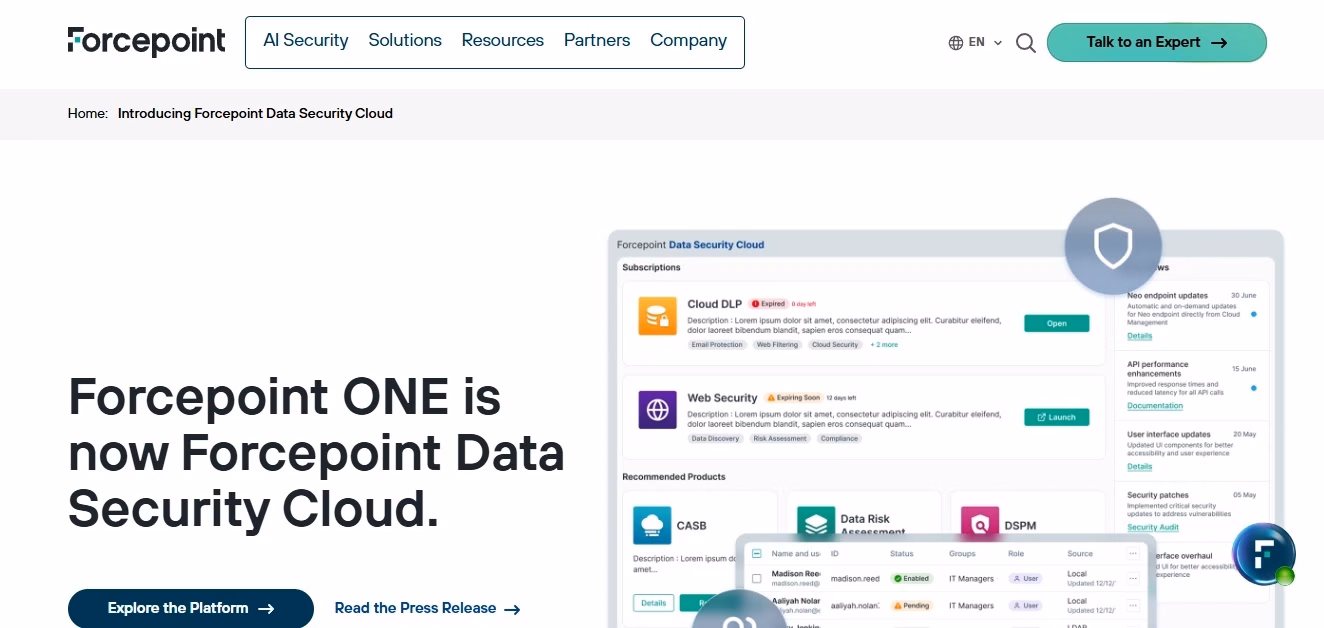Click Details link under Neo endpoint updates

(1140, 336)
